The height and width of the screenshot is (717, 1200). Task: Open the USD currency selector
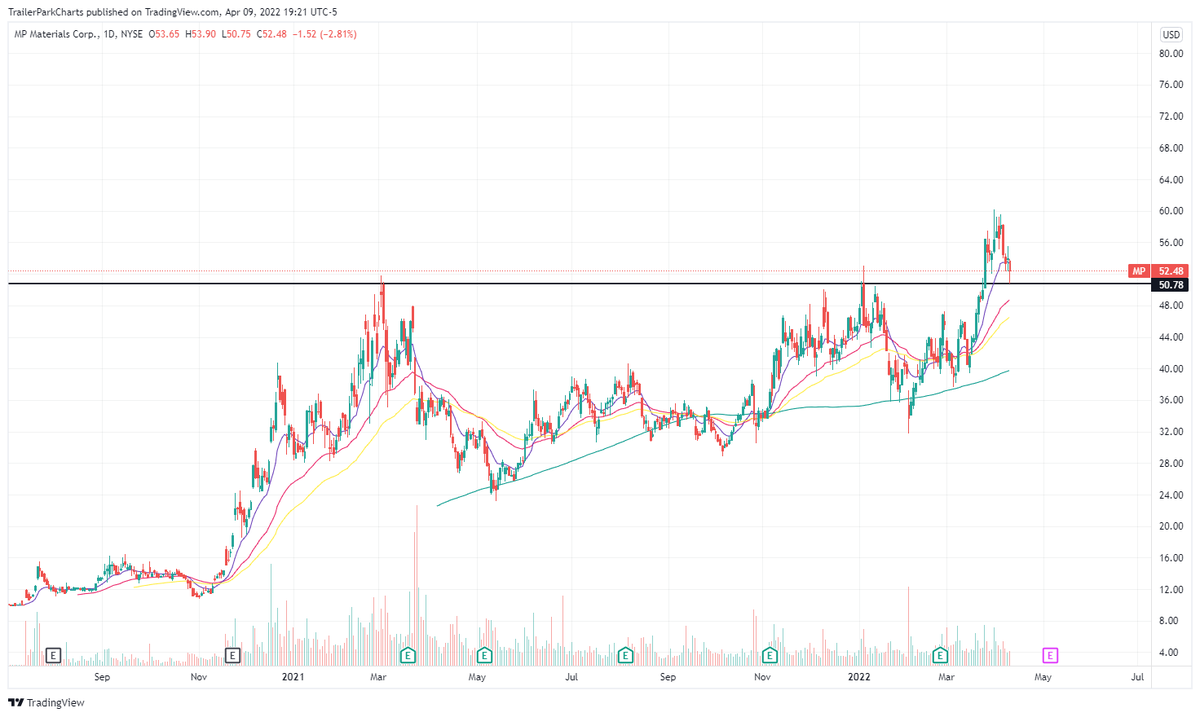pyautogui.click(x=1170, y=34)
